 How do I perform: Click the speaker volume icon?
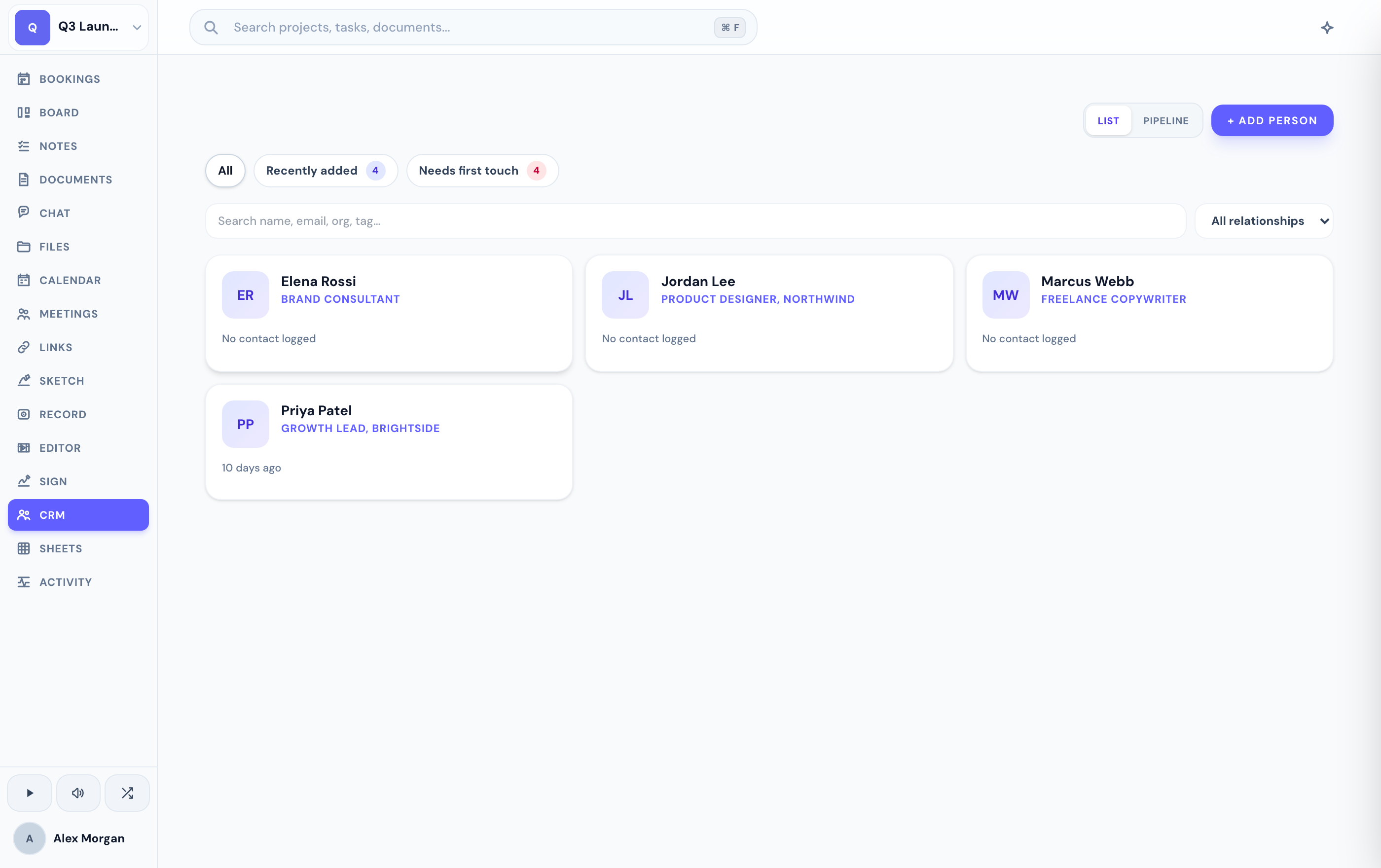(78, 793)
